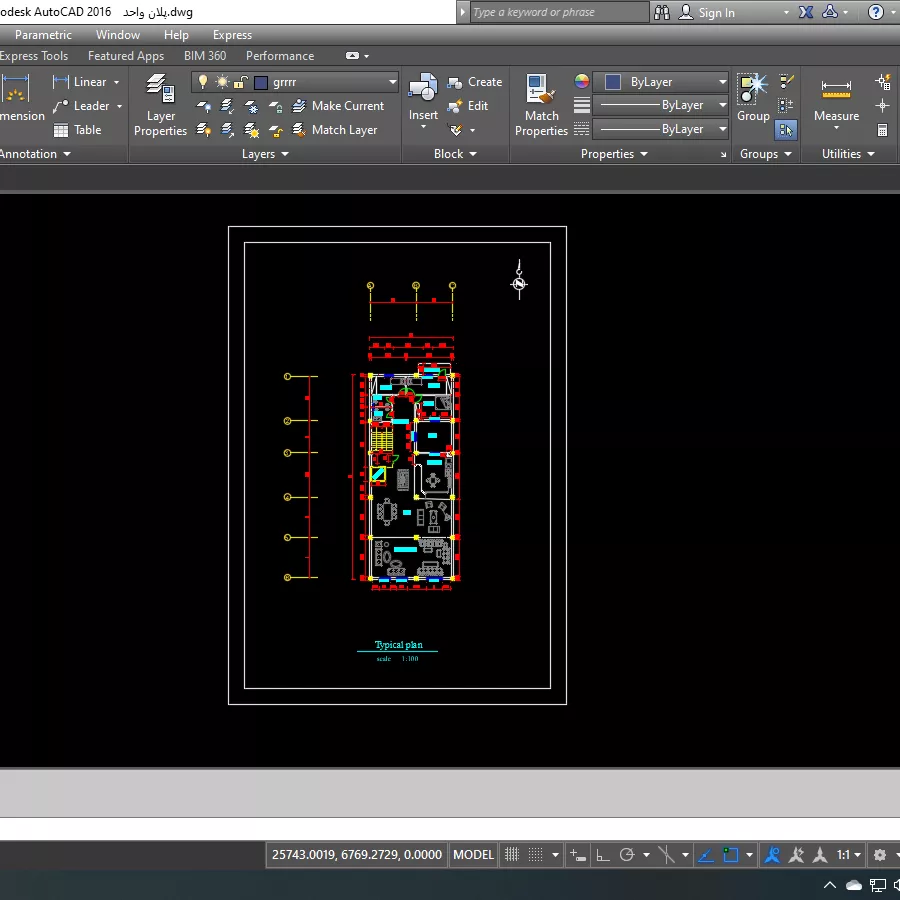Click the Match Properties tool
Screen dimensions: 900x900
[541, 105]
